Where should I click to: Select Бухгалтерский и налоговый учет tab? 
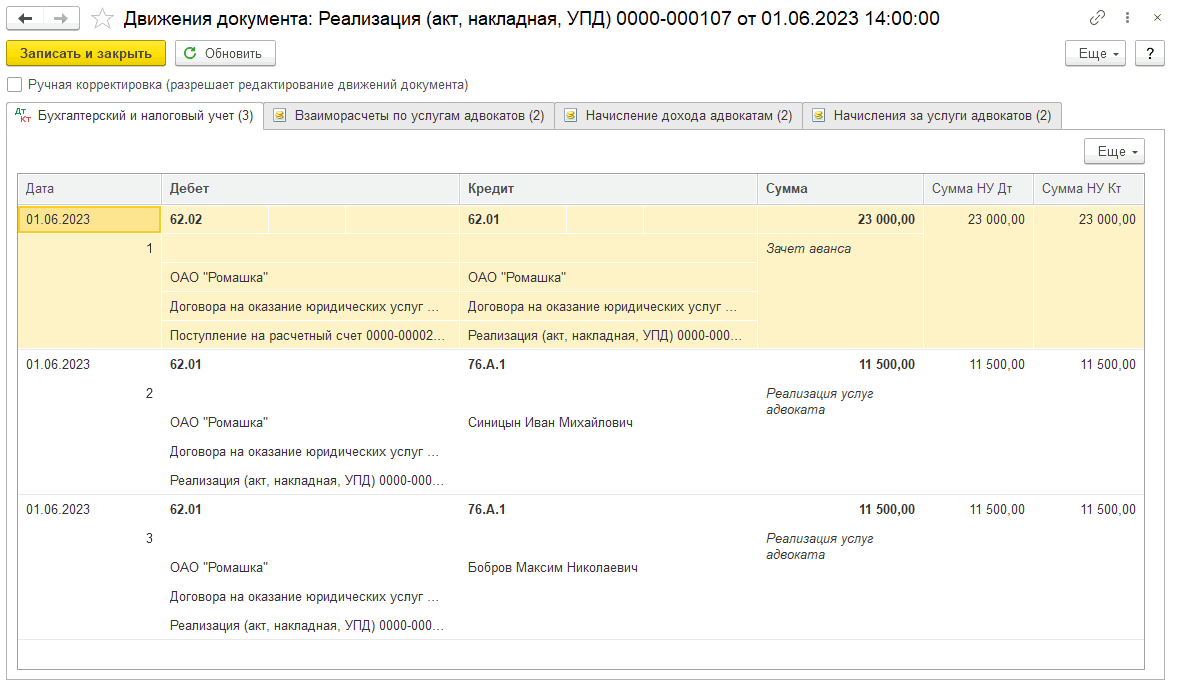pos(135,116)
